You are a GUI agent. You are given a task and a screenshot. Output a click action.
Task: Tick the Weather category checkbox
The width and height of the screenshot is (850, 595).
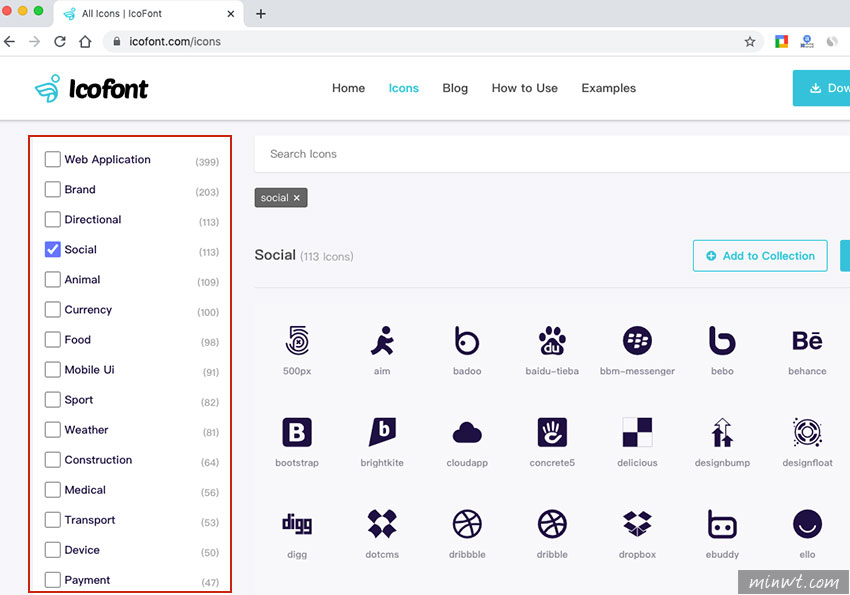point(53,430)
